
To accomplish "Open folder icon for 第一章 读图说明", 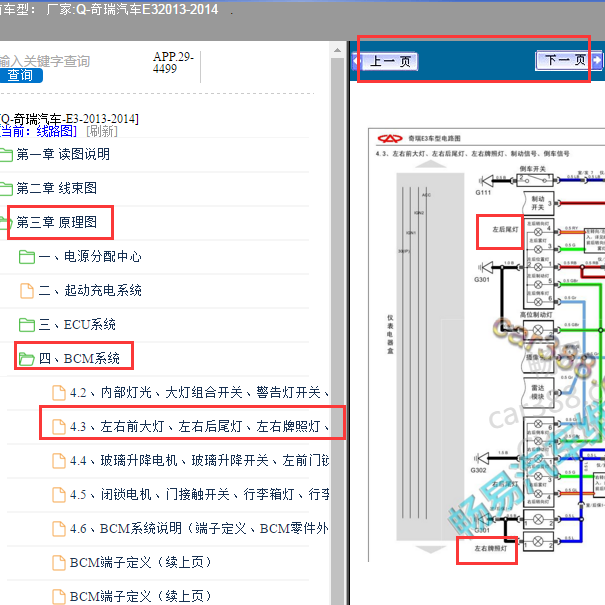I will coord(6,155).
